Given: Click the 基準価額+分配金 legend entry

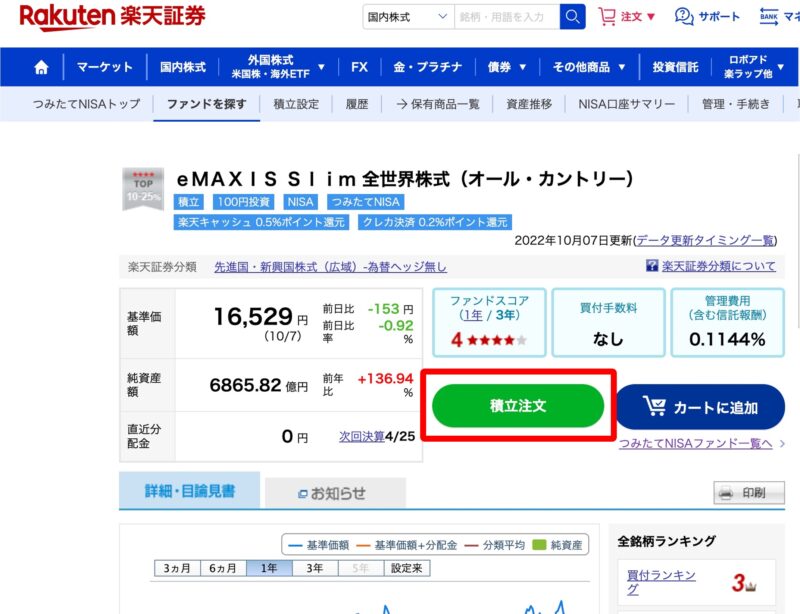Looking at the screenshot, I should 407,545.
